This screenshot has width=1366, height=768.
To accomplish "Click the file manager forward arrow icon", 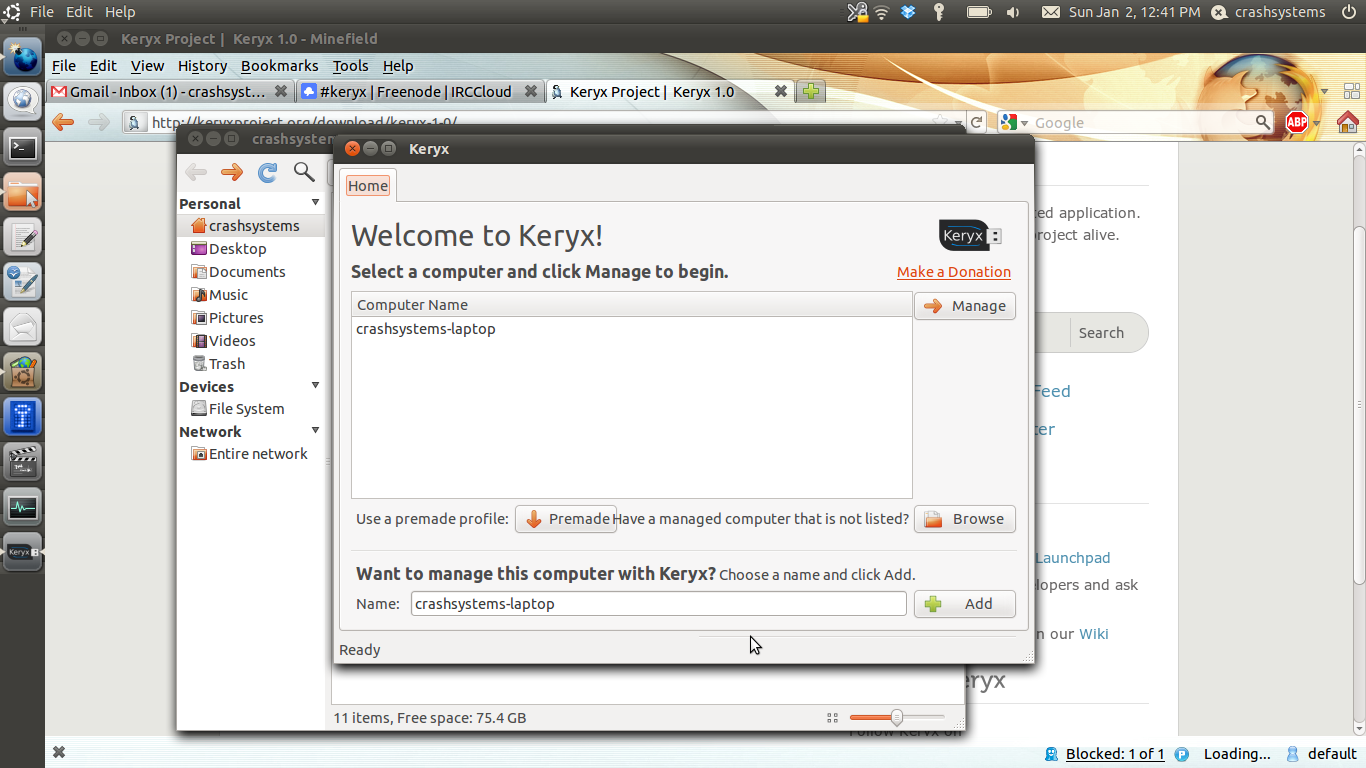I will pos(231,172).
